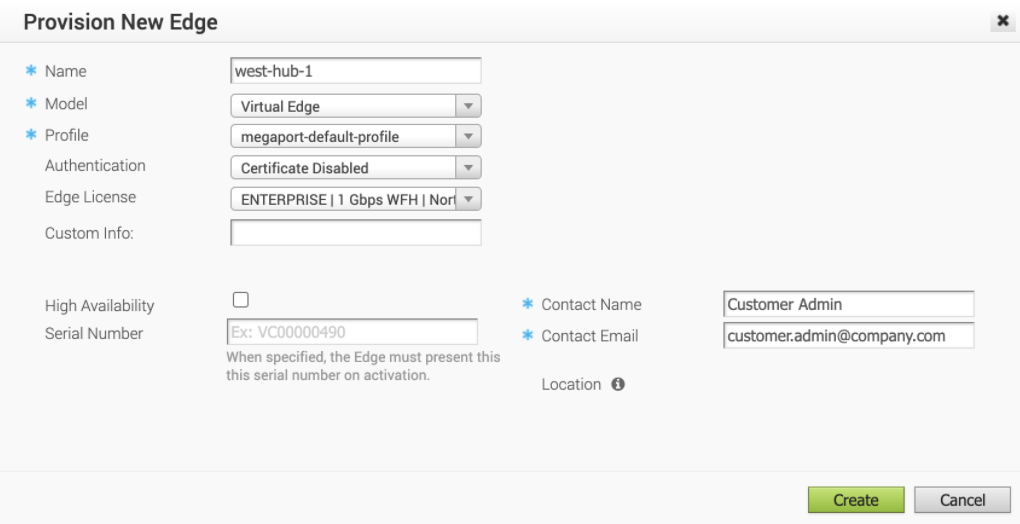Image resolution: width=1020 pixels, height=524 pixels.
Task: Click the green Create button
Action: (x=856, y=500)
